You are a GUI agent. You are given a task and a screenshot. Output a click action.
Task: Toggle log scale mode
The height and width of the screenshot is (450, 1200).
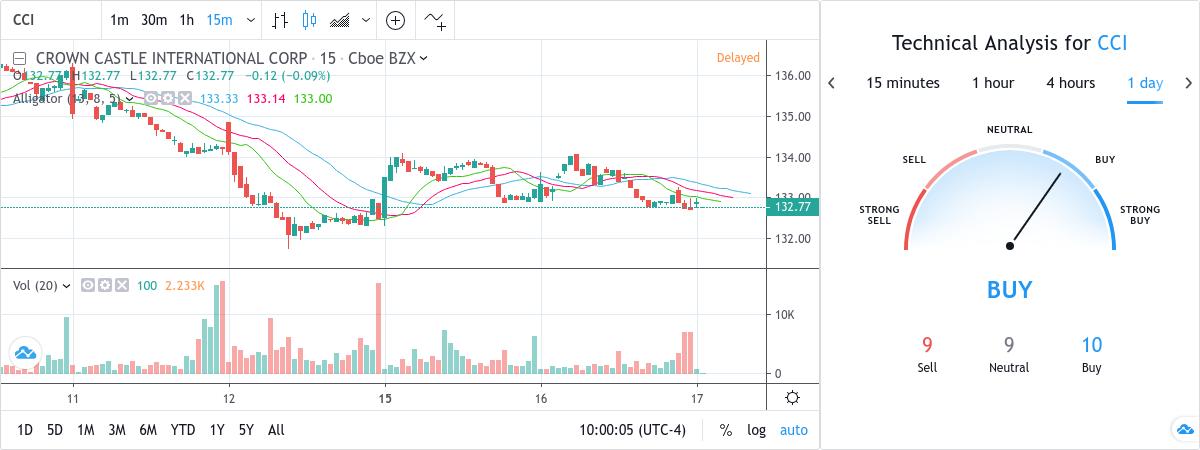[756, 430]
